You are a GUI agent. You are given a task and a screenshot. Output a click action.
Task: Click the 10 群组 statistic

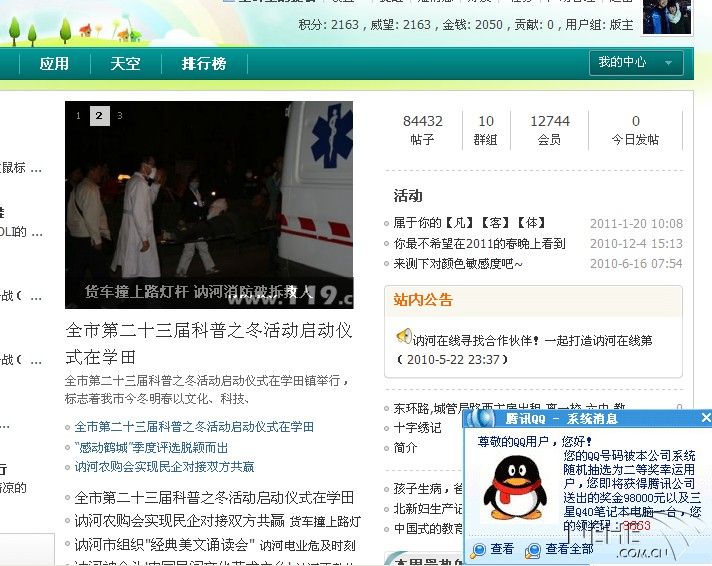pos(485,130)
